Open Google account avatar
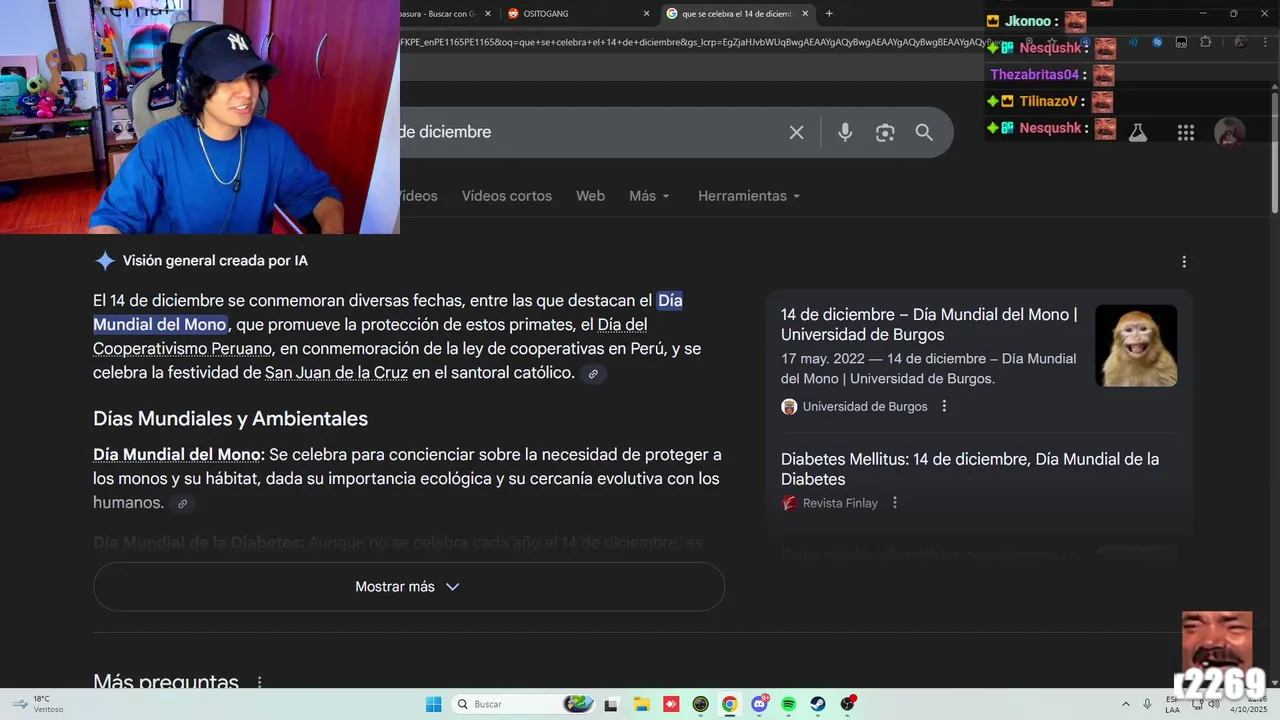 pos(1229,132)
